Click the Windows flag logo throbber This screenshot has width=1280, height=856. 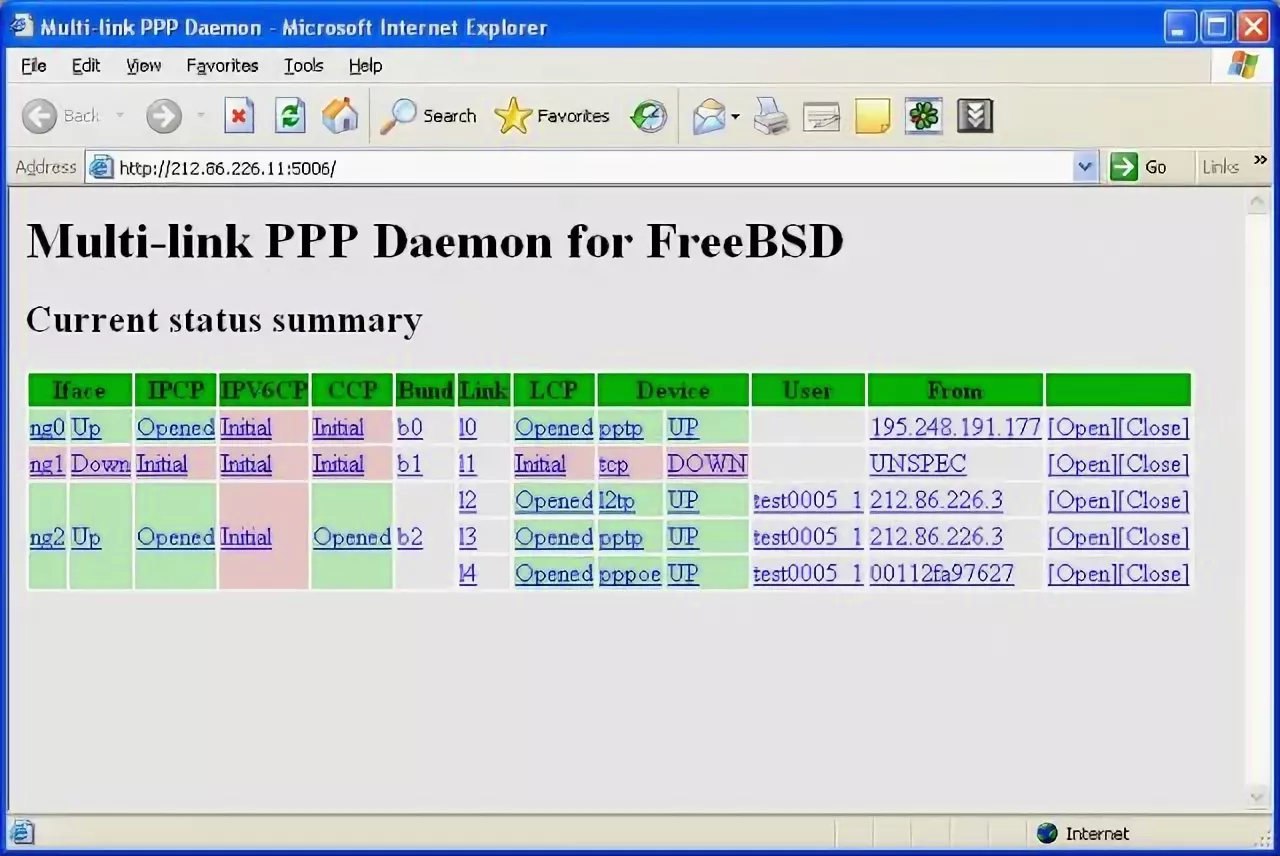(1244, 66)
